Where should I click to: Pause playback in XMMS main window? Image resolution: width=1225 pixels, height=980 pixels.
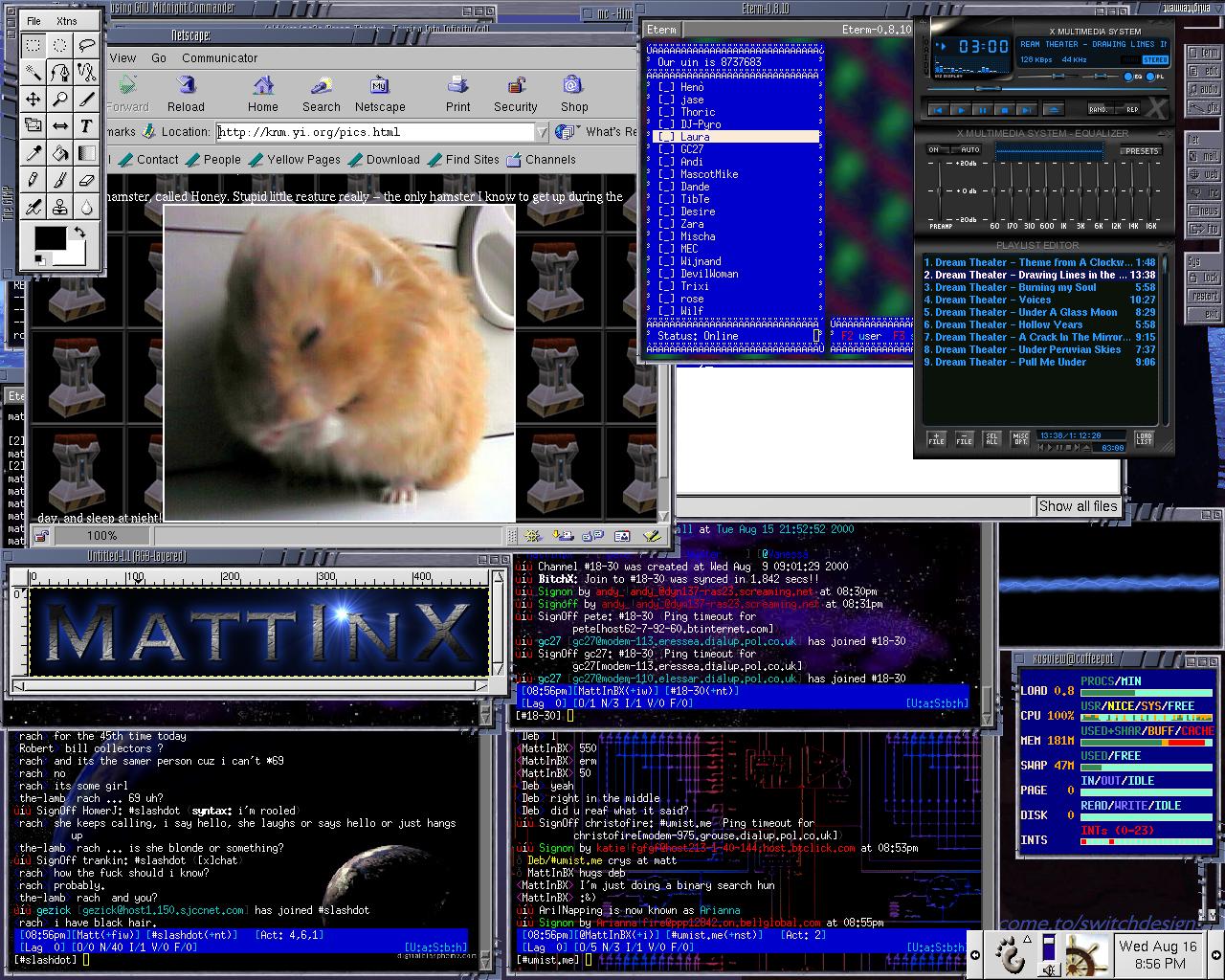pyautogui.click(x=982, y=110)
